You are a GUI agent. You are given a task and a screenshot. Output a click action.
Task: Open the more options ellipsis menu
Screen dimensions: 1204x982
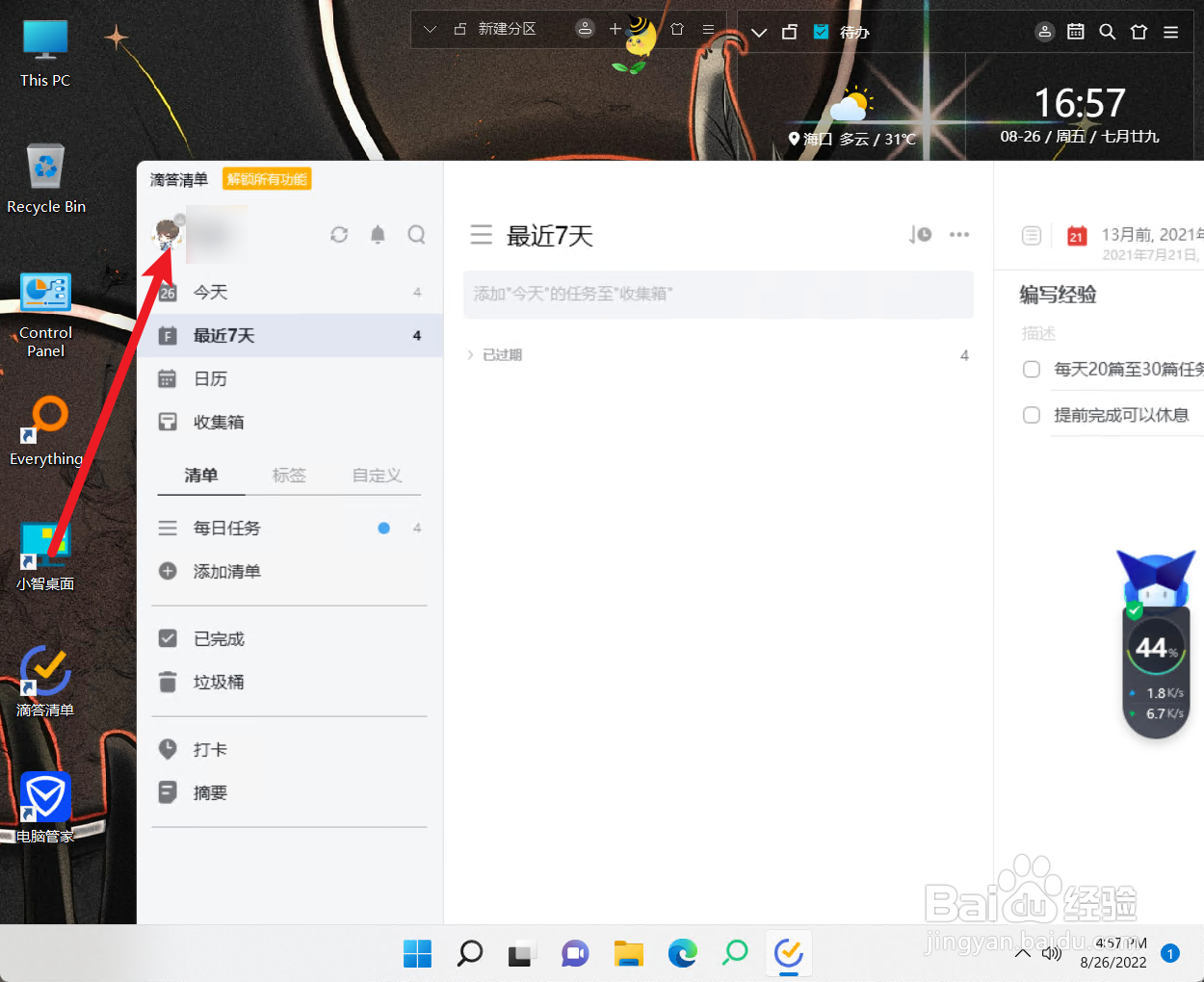(x=959, y=234)
